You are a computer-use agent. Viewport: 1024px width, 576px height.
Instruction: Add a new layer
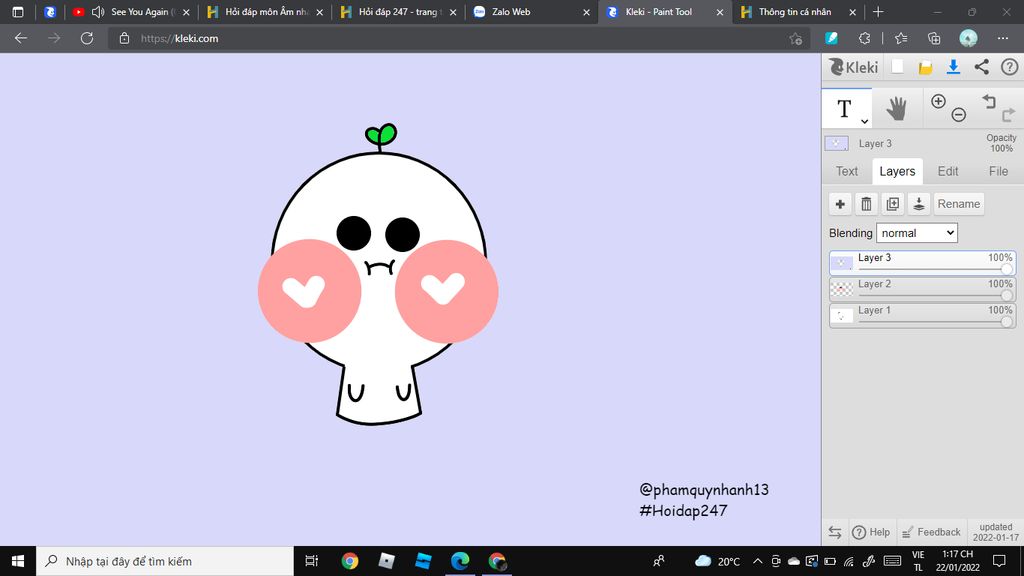(840, 204)
